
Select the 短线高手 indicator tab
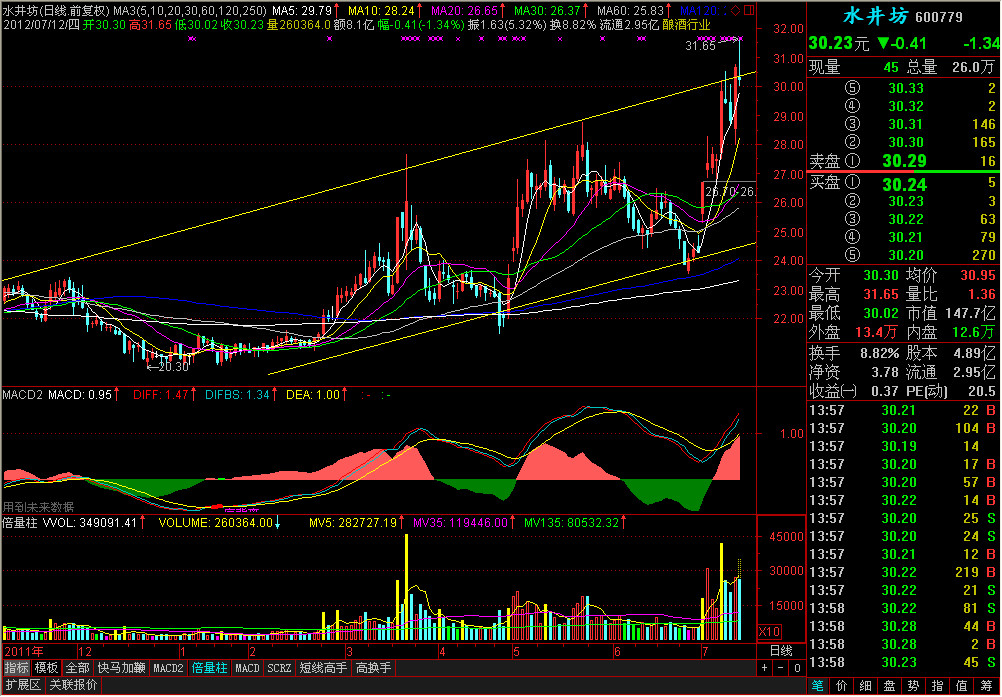323,668
